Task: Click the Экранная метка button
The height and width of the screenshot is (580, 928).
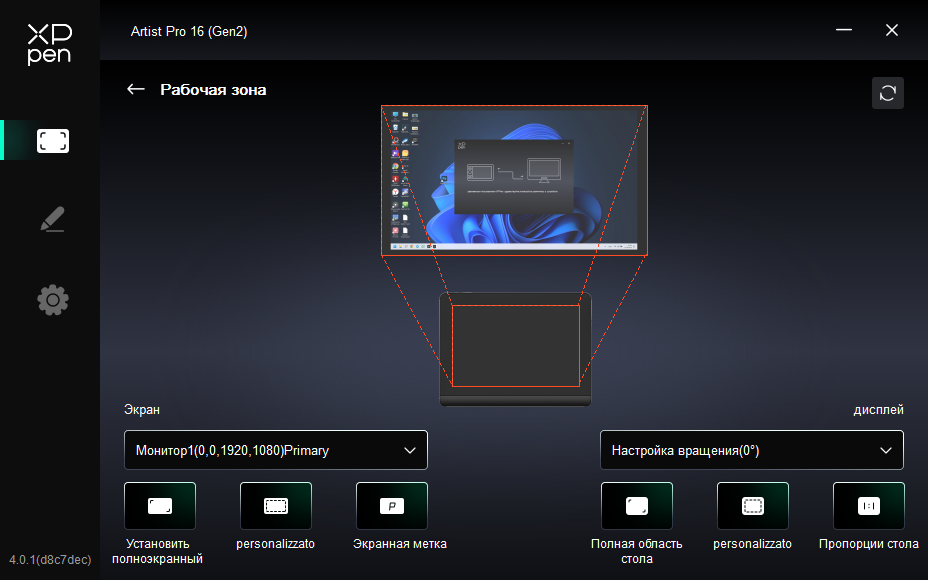Action: pos(392,505)
